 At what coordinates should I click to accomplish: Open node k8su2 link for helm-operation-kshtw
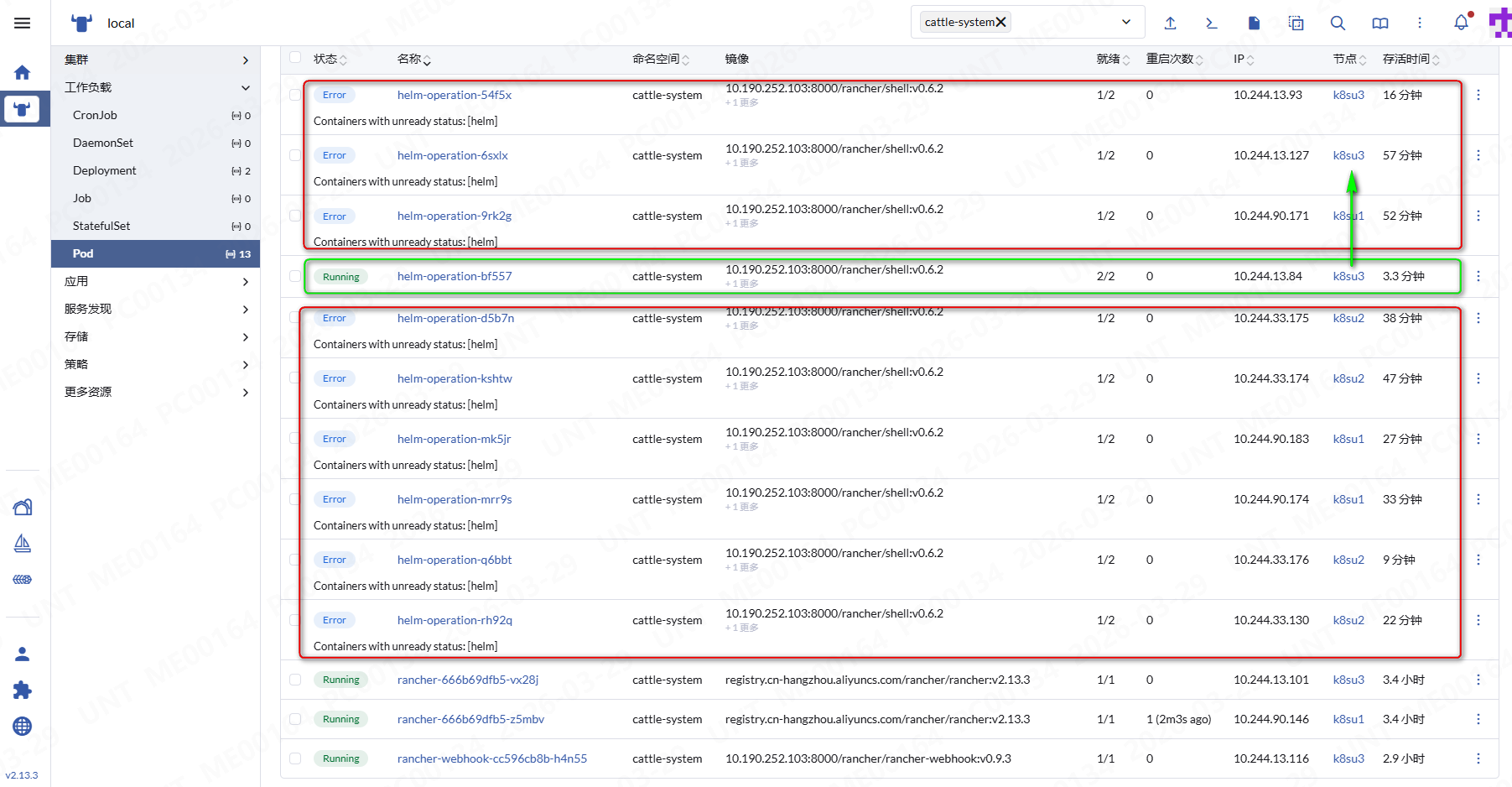pyautogui.click(x=1348, y=378)
